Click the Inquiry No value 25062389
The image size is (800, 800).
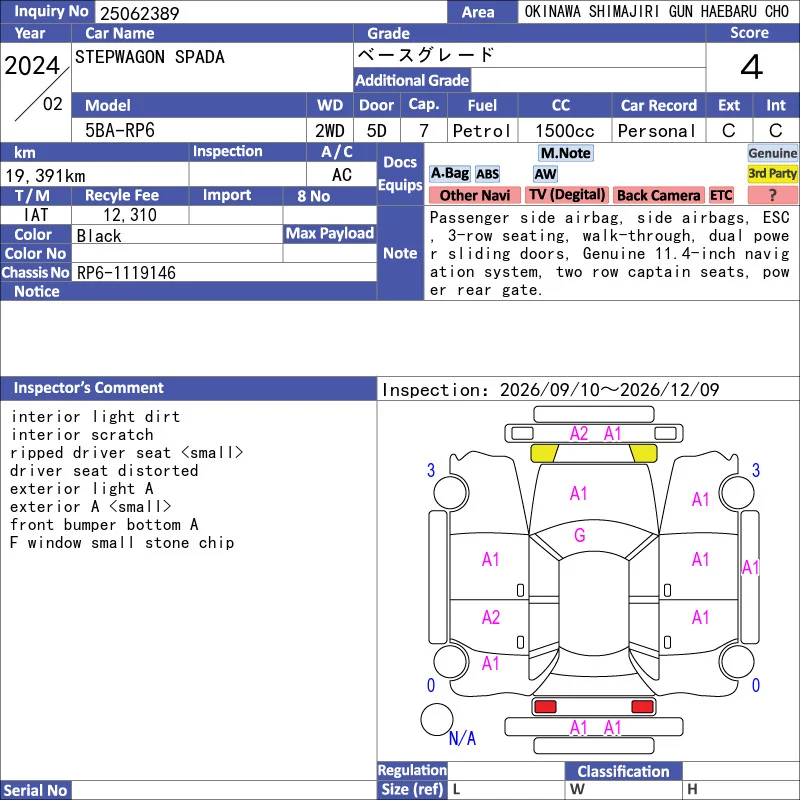tap(139, 13)
